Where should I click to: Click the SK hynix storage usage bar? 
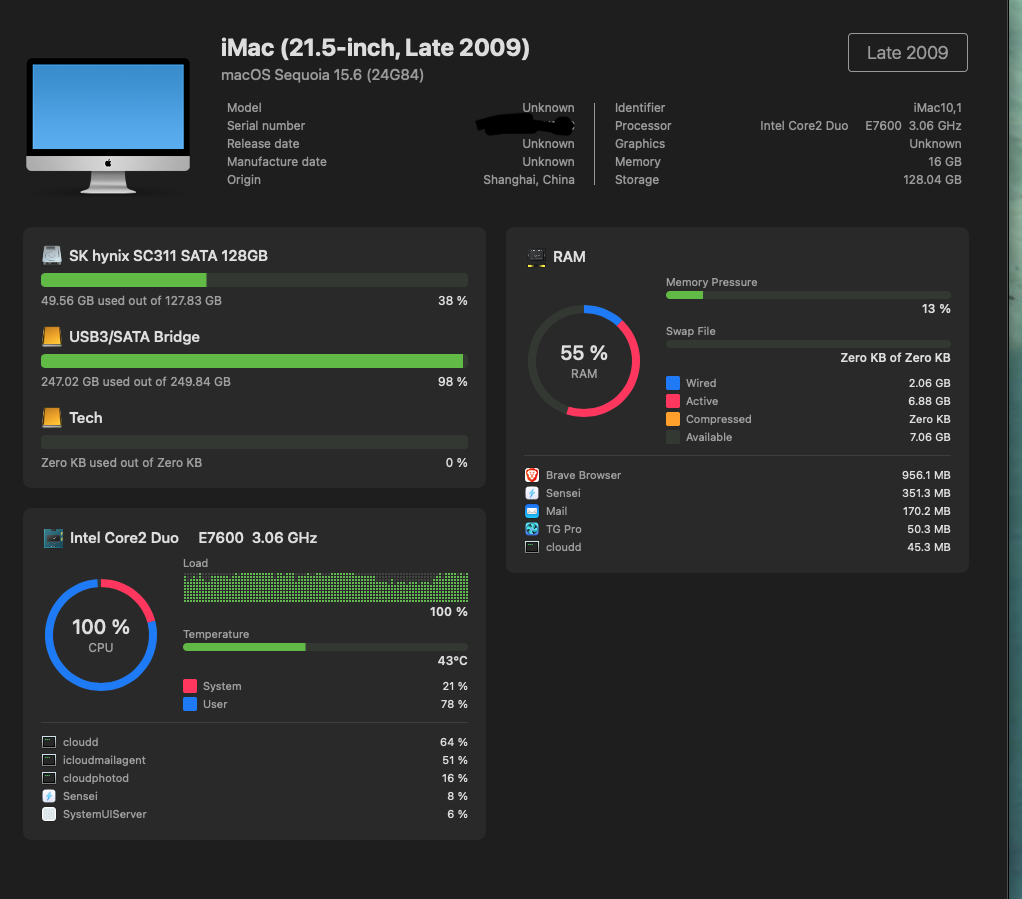254,280
